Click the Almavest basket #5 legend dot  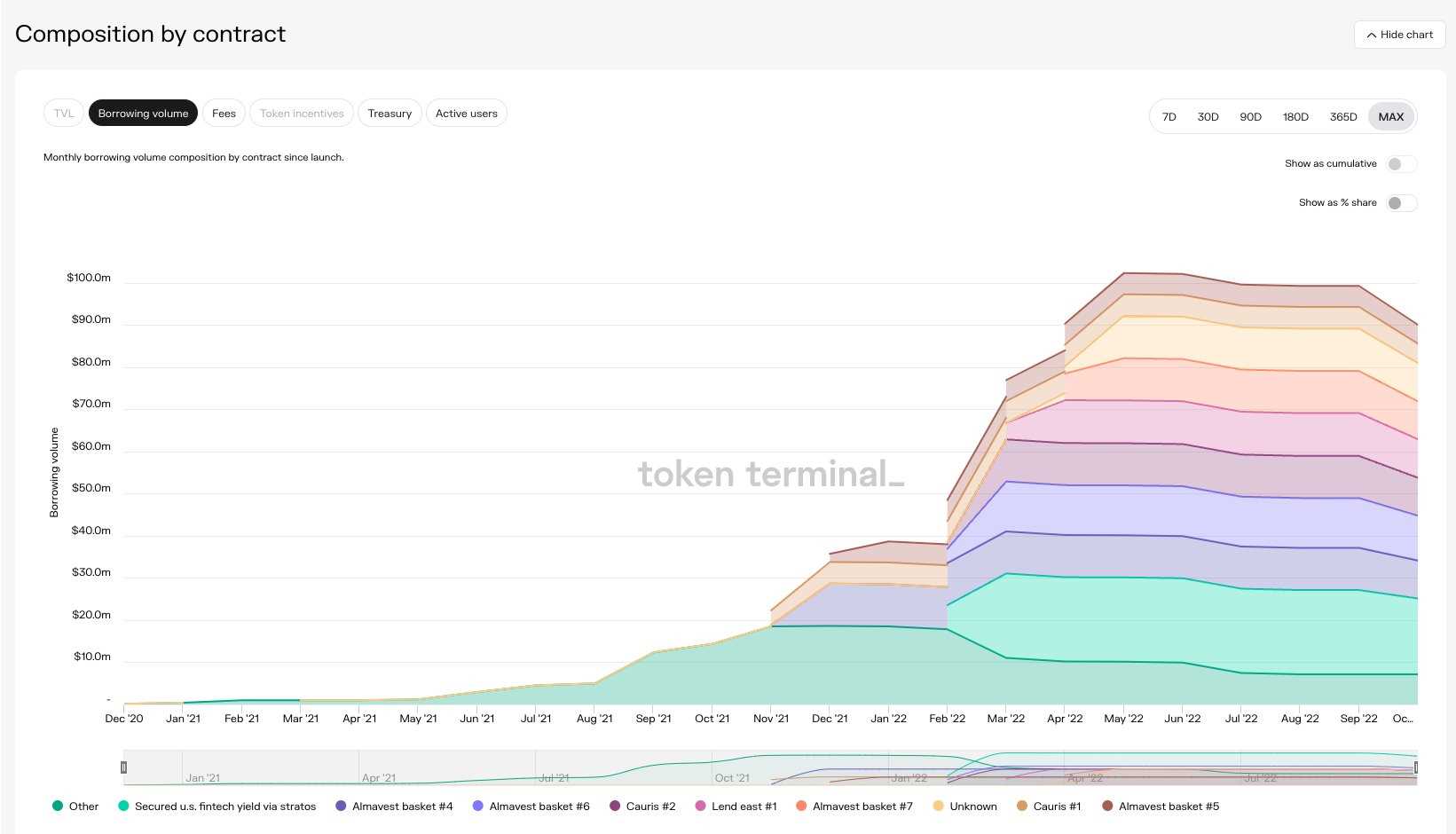[x=1107, y=806]
